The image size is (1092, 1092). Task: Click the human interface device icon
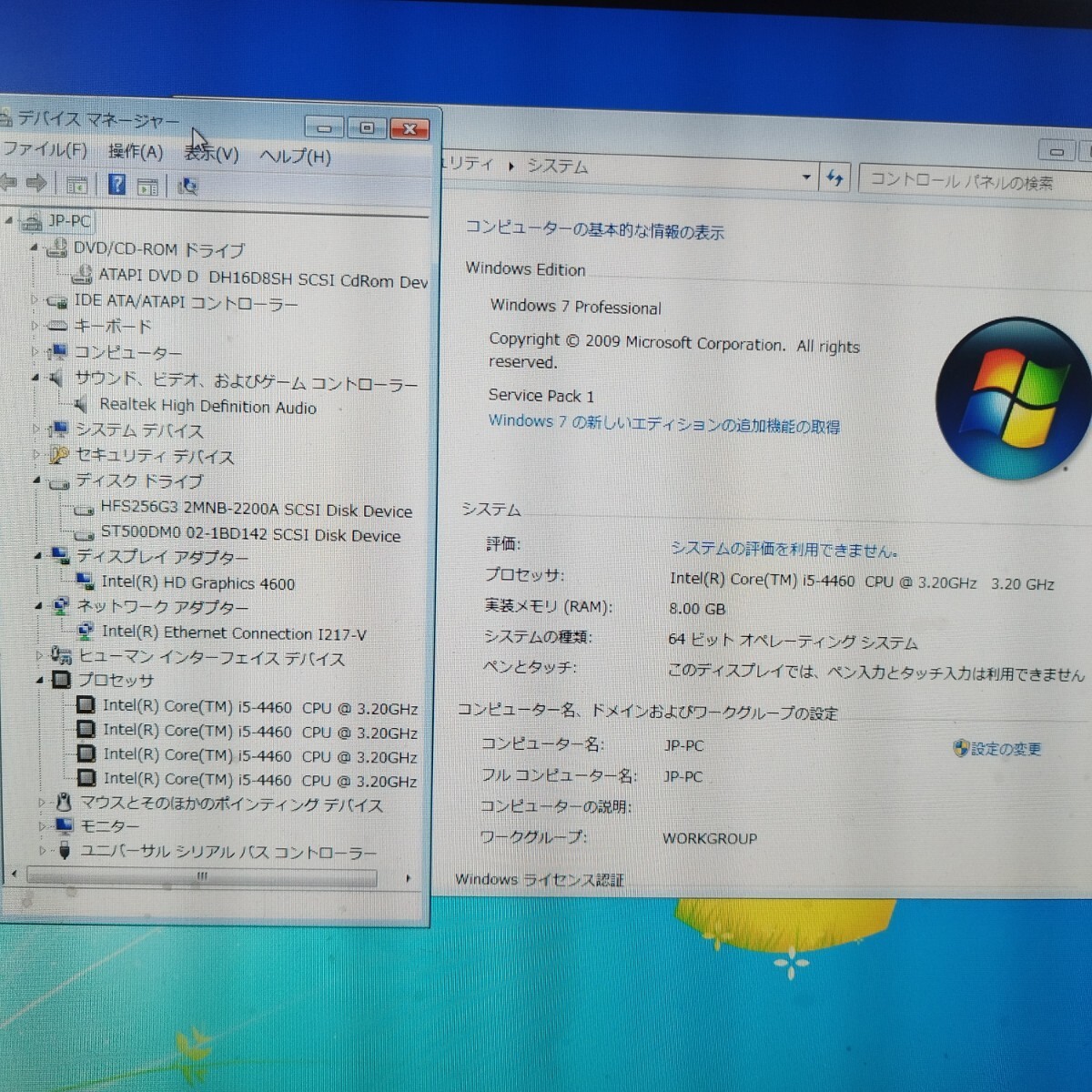tap(61, 655)
